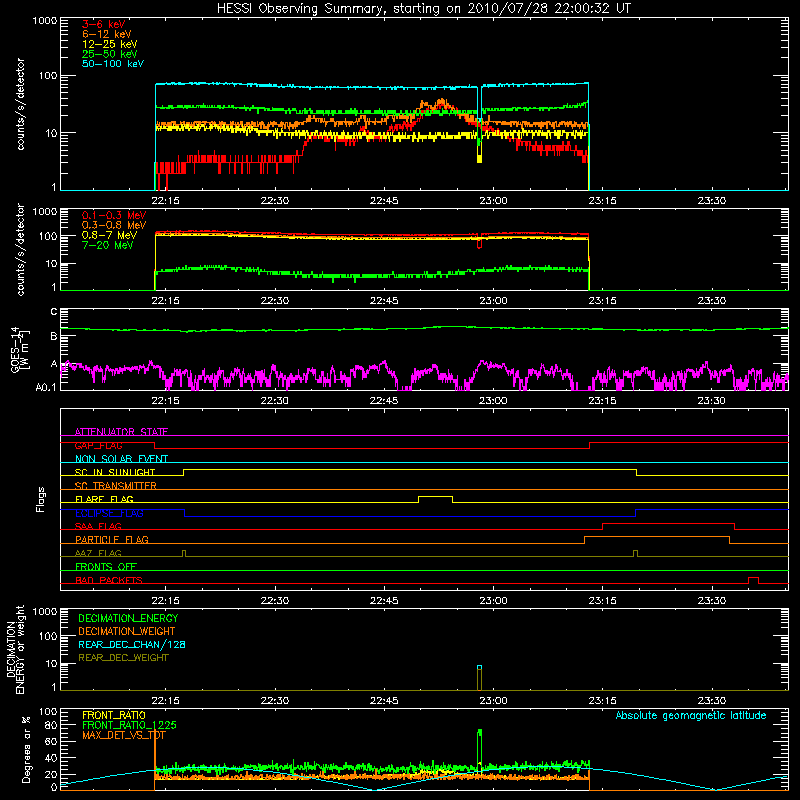Click the DECIMATION ENERGY or weight axis label
This screenshot has width=800, height=800.
tap(15, 650)
